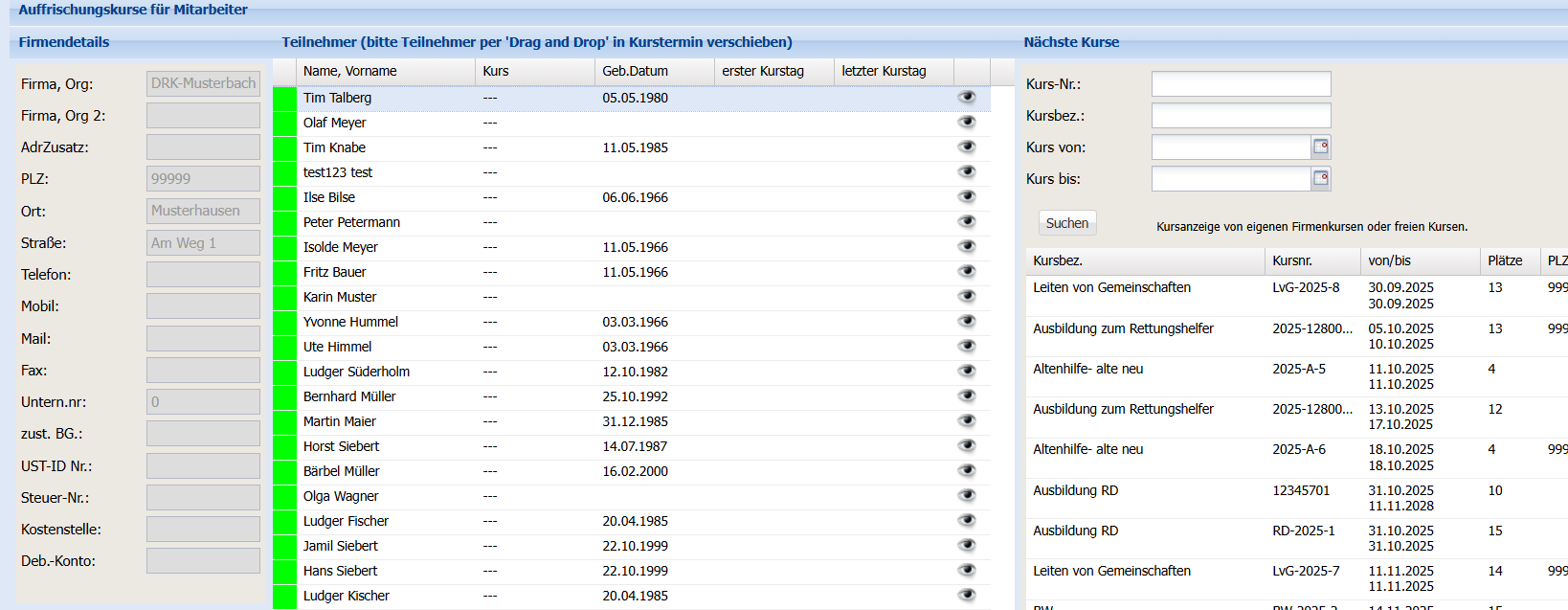Focus the Kurs-Nr. input field
Viewport: 1568px width, 610px height.
(x=1241, y=84)
